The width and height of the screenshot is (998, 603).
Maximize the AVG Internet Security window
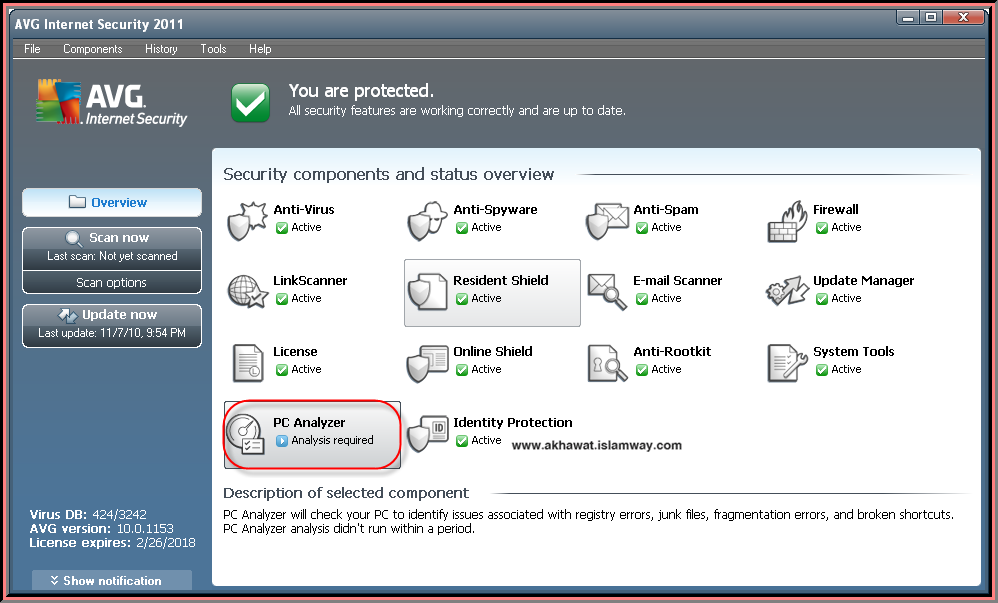pyautogui.click(x=931, y=18)
